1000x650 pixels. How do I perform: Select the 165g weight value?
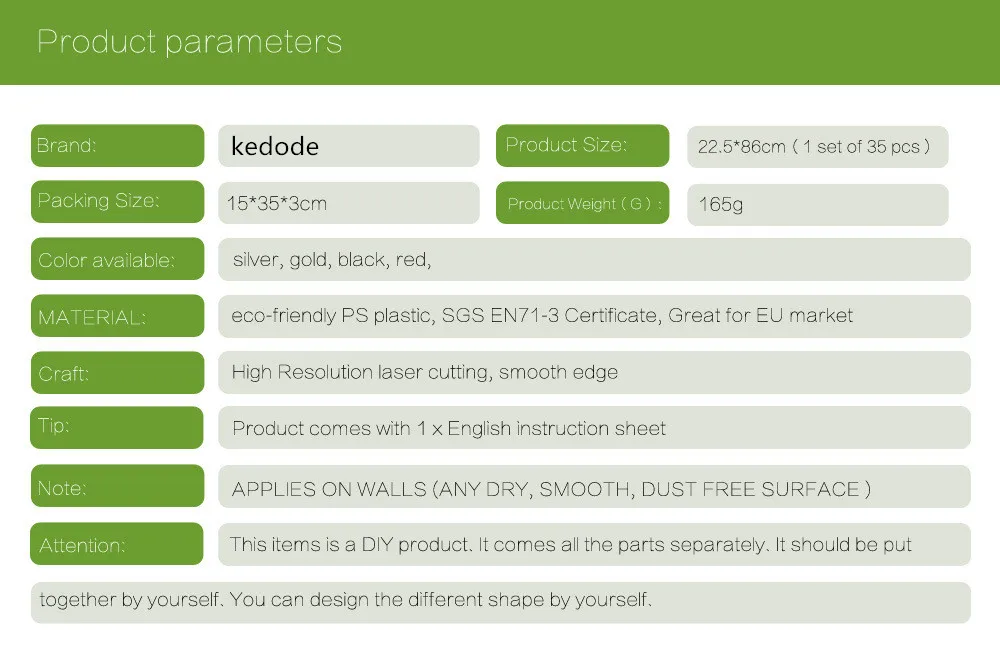[818, 205]
